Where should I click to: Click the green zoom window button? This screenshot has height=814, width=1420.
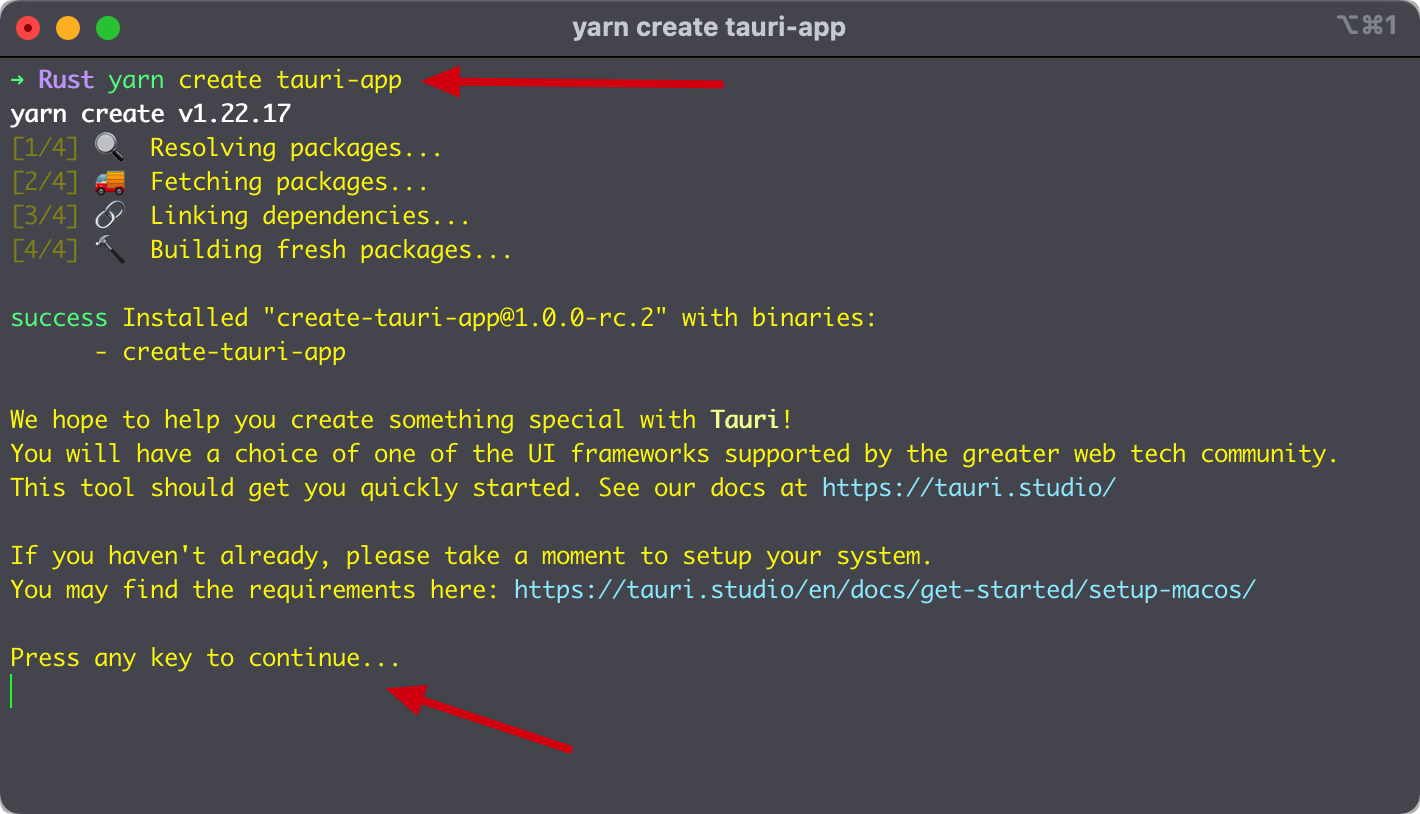[108, 28]
